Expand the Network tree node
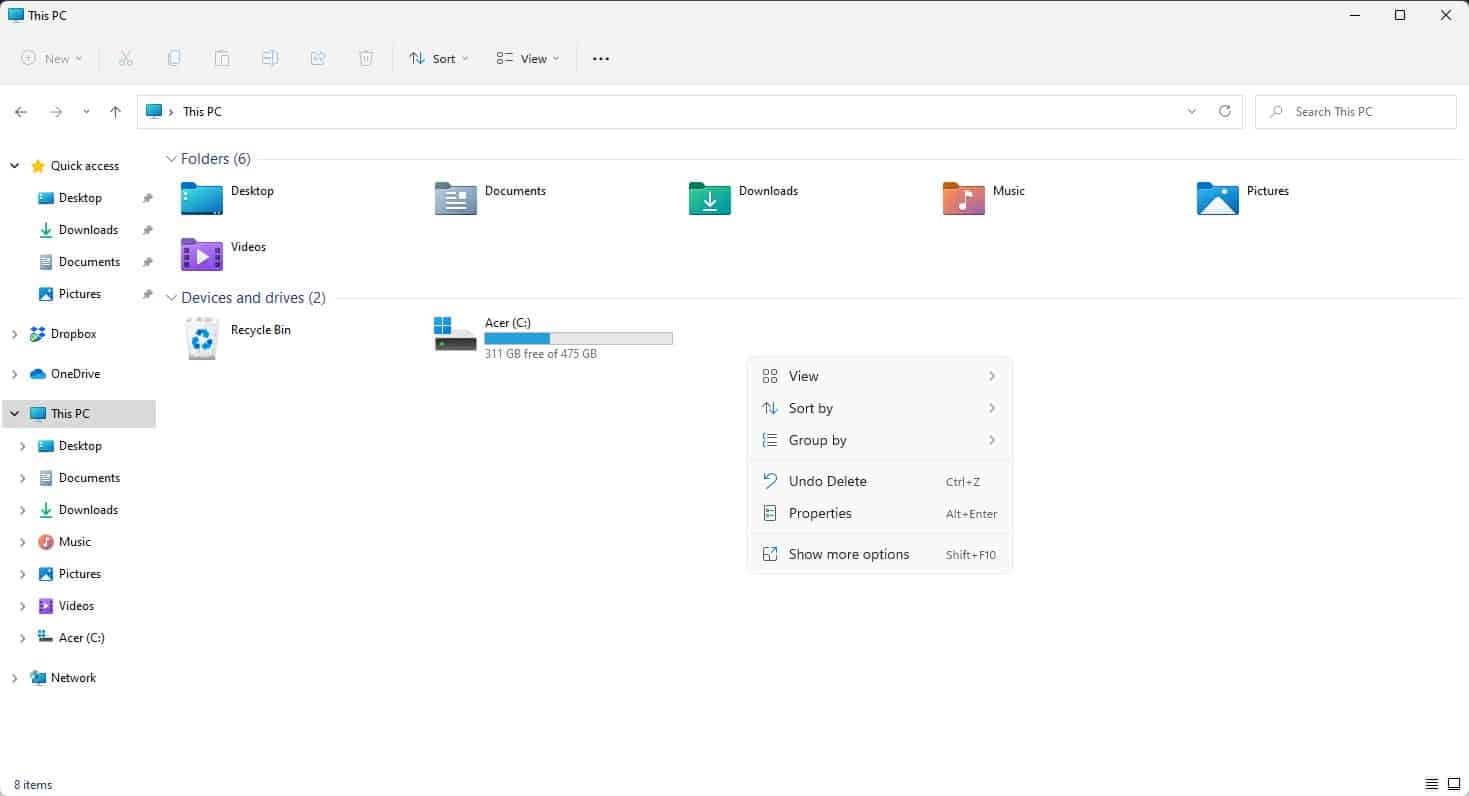 pyautogui.click(x=14, y=678)
